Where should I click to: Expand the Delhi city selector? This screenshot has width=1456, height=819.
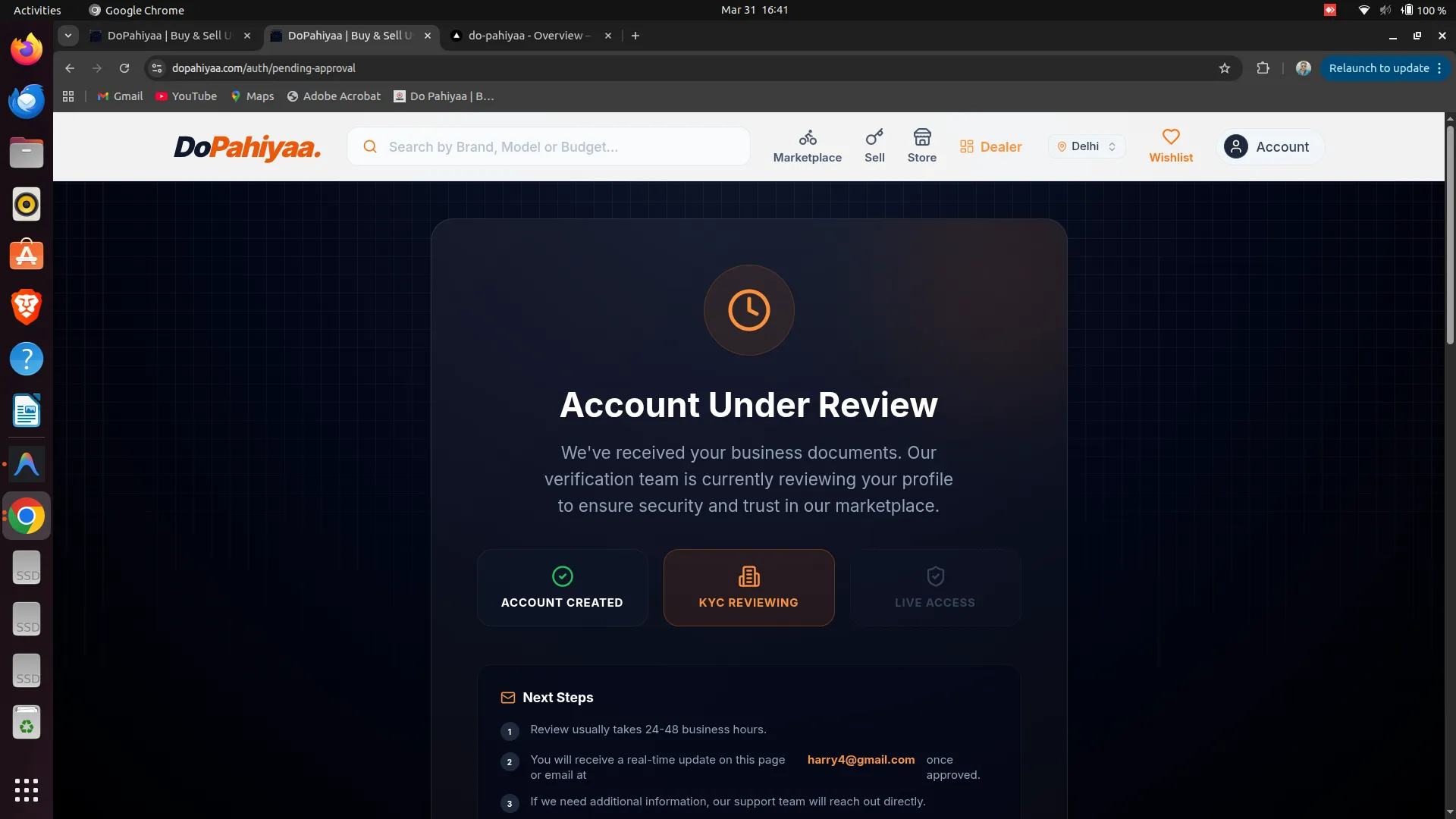click(x=1087, y=146)
